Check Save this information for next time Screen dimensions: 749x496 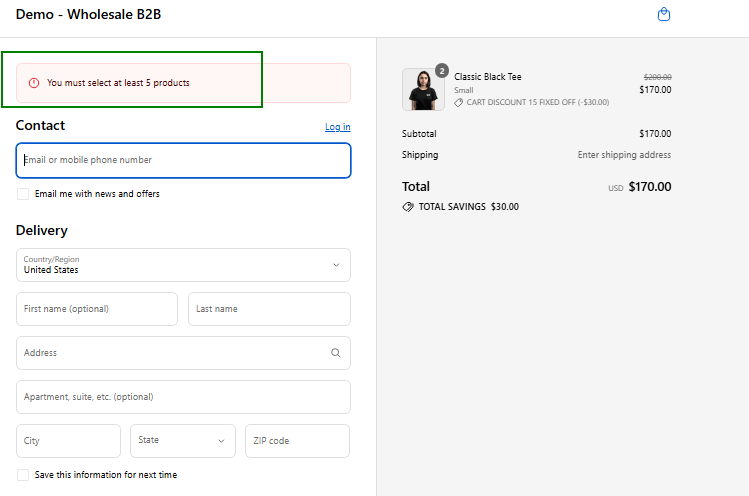coord(23,475)
